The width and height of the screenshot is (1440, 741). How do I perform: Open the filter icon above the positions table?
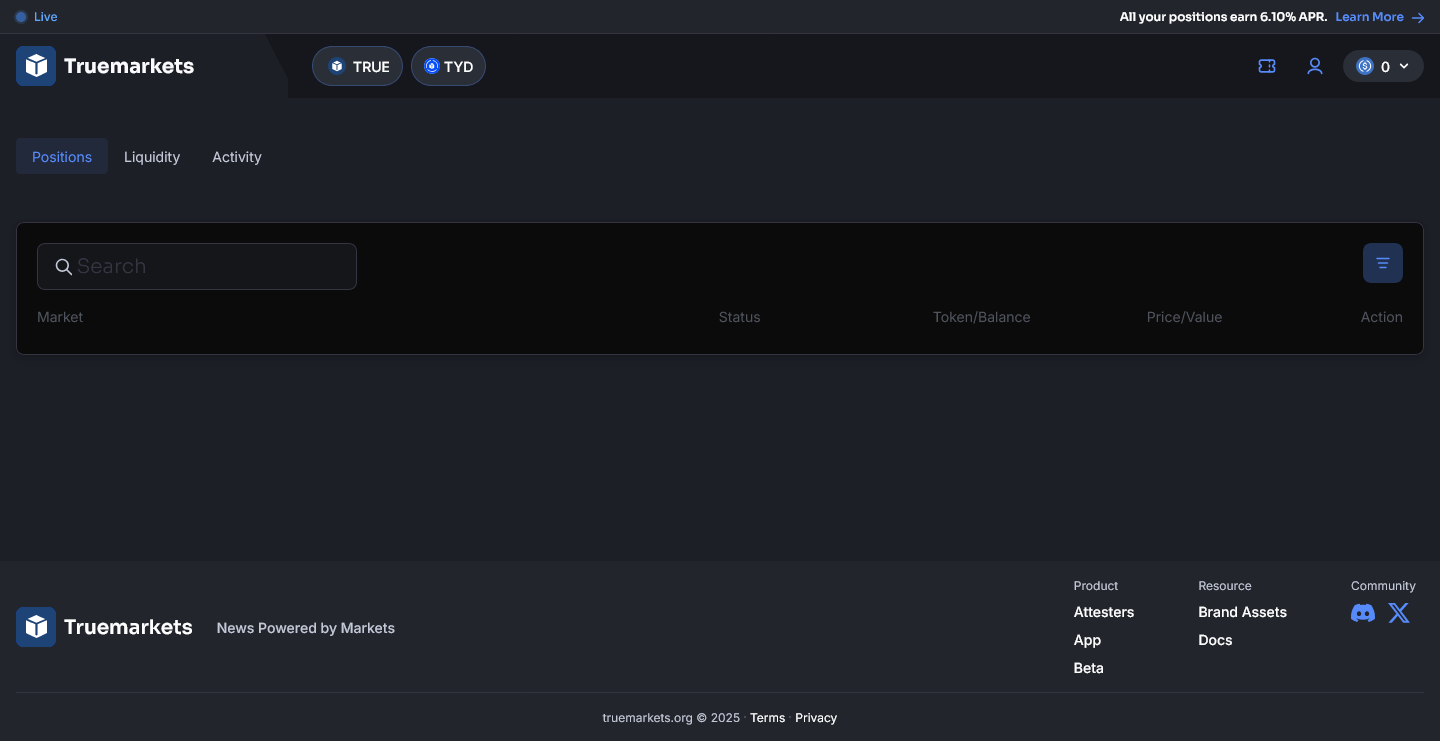[x=1382, y=262]
